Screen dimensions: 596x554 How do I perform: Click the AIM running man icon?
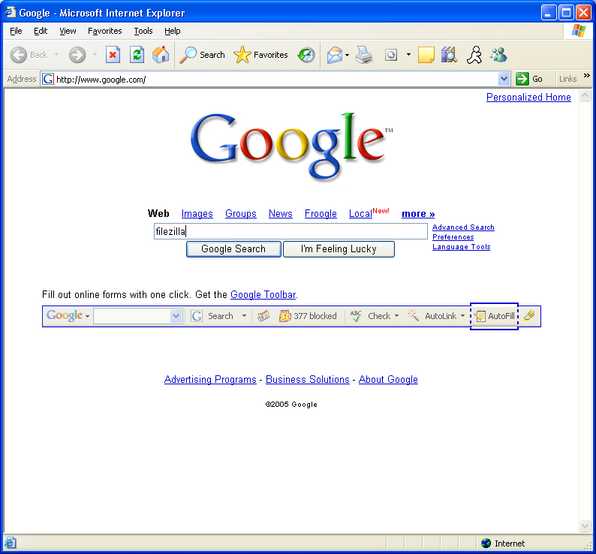(474, 55)
